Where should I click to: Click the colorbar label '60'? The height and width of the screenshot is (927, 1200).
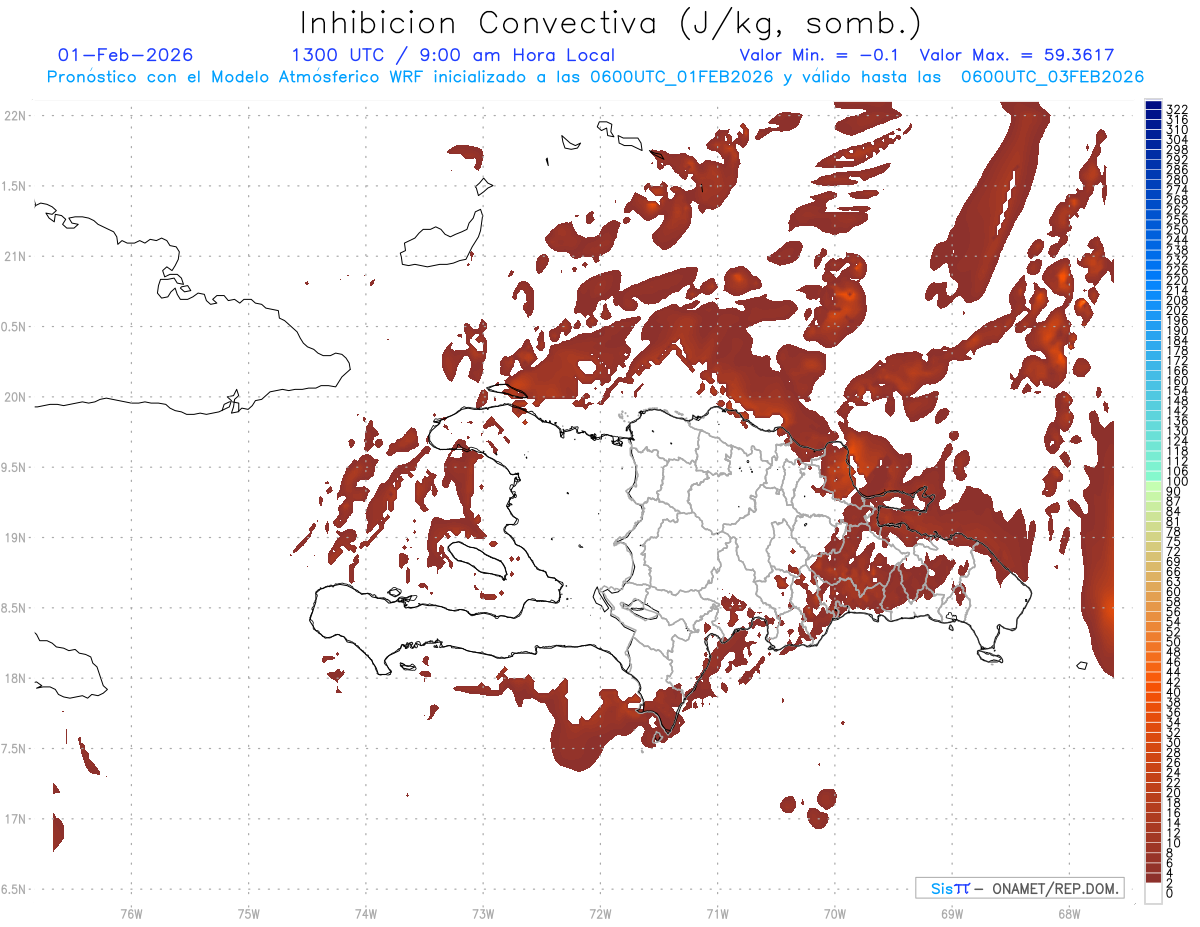click(1174, 592)
